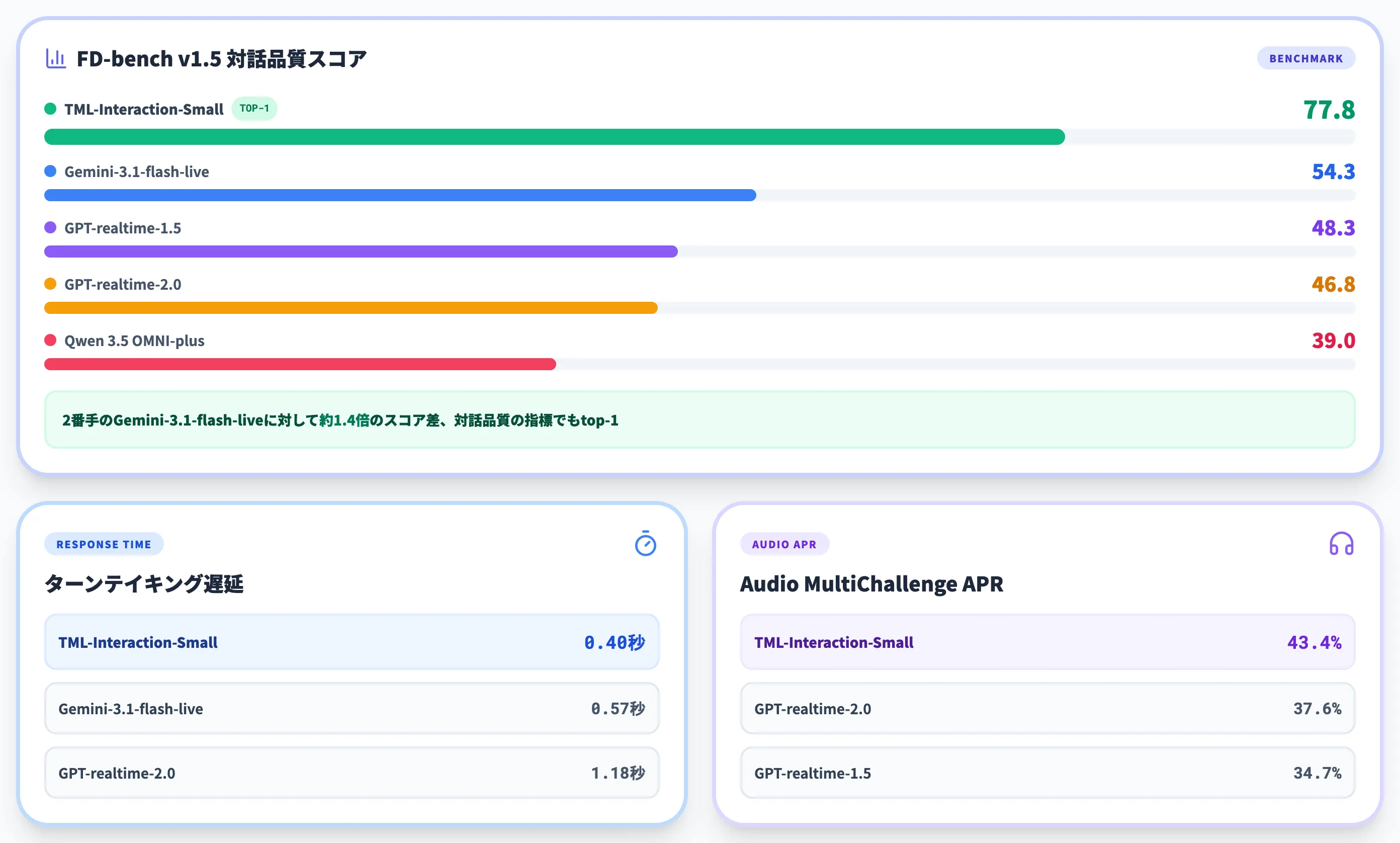Viewport: 1400px width, 843px height.
Task: Click the 48.3 score value
Action: click(x=1333, y=228)
